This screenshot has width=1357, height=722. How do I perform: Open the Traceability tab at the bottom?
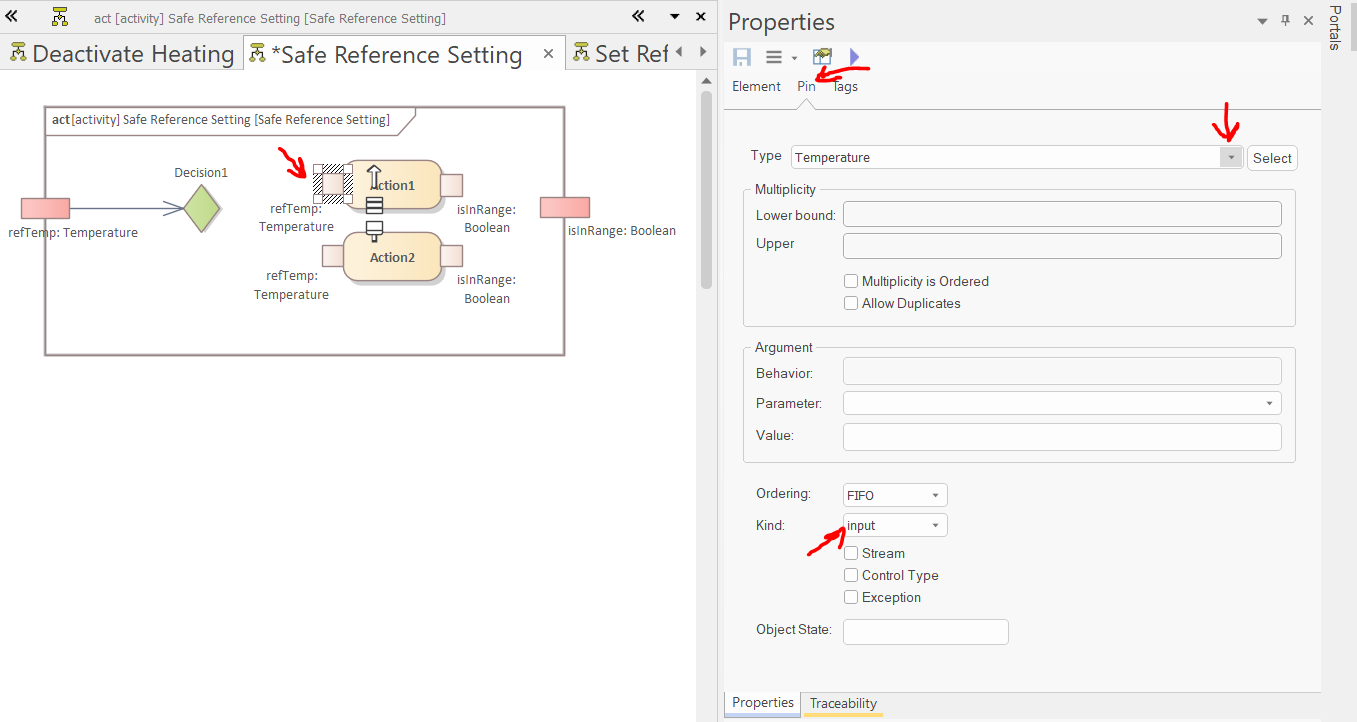click(843, 704)
